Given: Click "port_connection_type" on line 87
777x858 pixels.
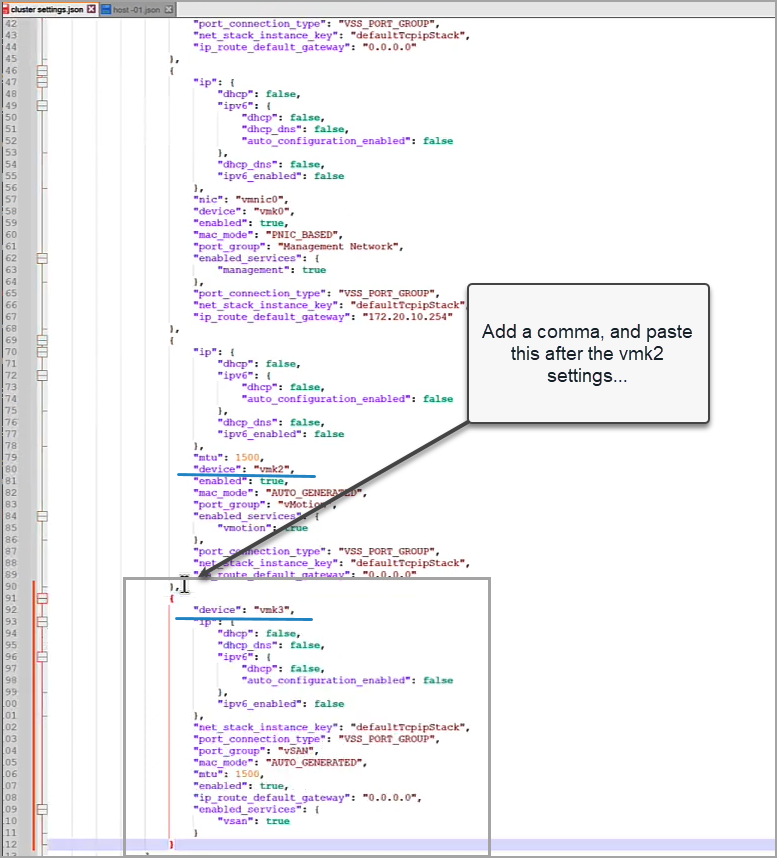Looking at the screenshot, I should (x=259, y=552).
